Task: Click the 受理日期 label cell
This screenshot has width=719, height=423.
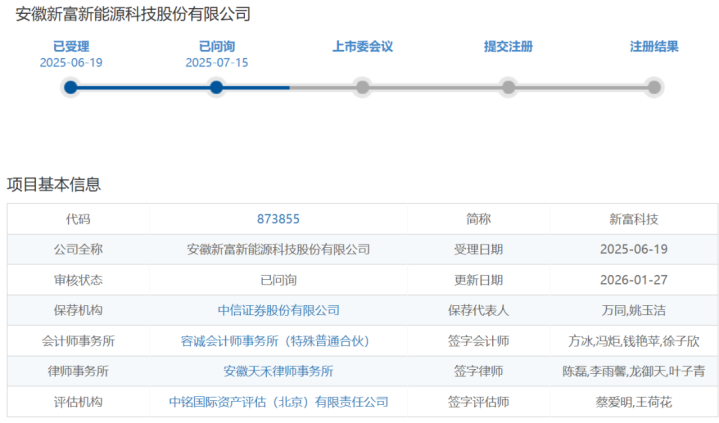Action: point(478,249)
